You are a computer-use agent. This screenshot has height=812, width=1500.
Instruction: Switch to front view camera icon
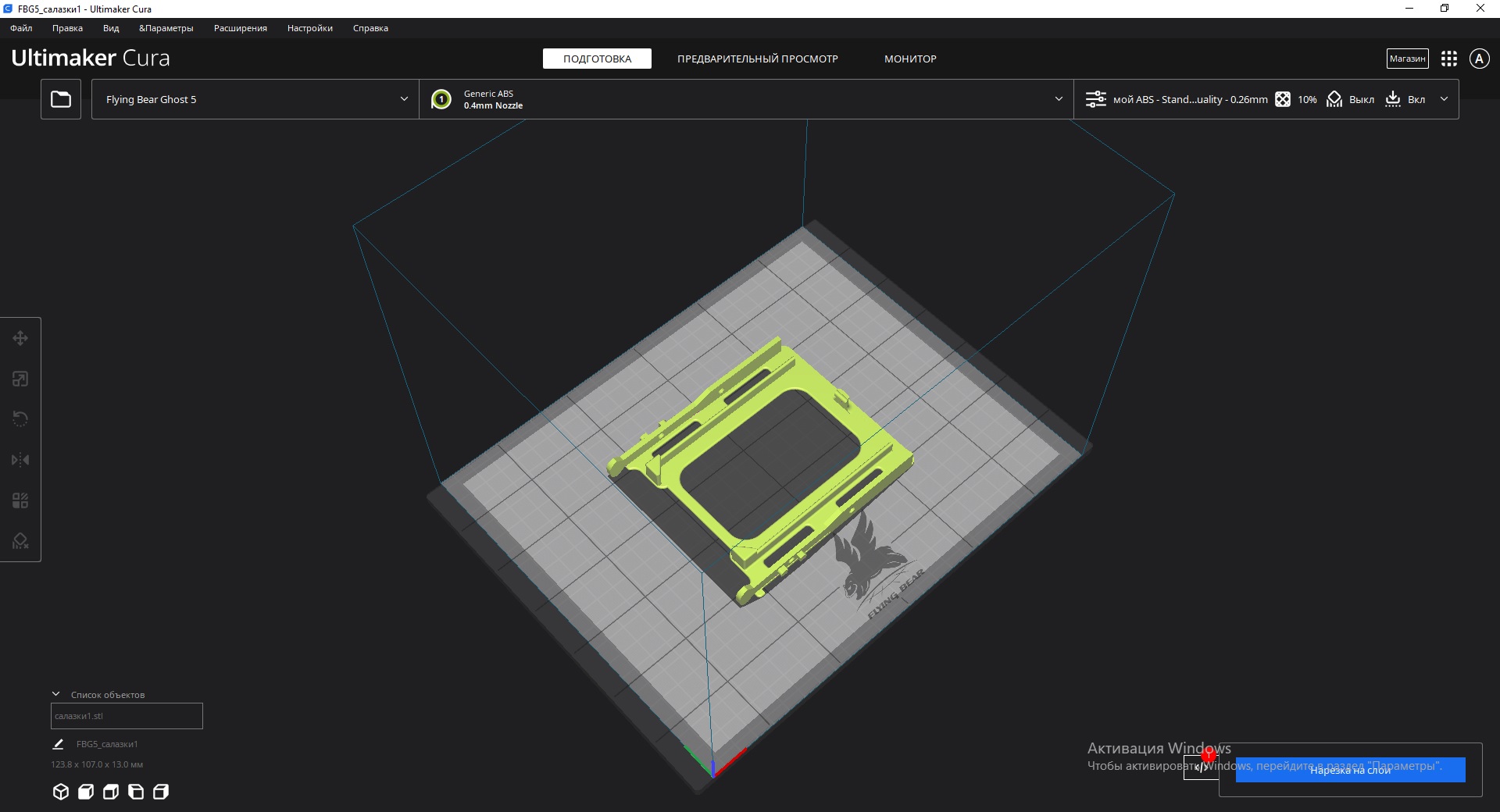coord(86,792)
